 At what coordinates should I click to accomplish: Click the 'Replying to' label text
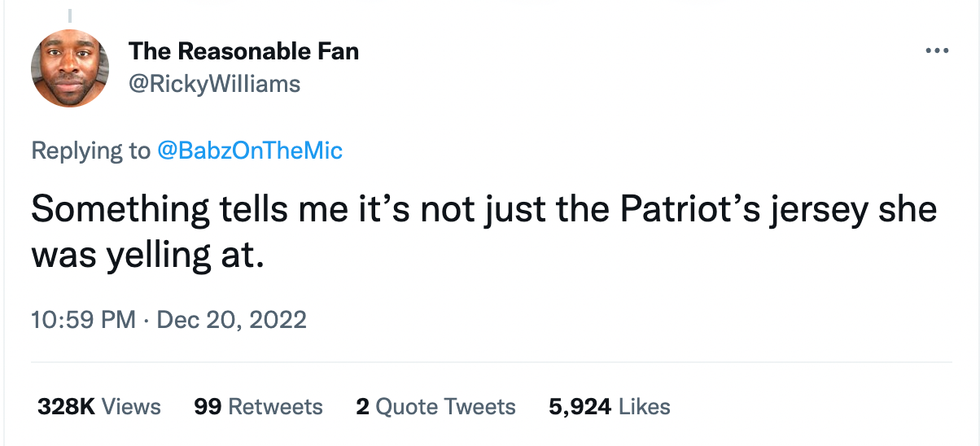pyautogui.click(x=91, y=151)
